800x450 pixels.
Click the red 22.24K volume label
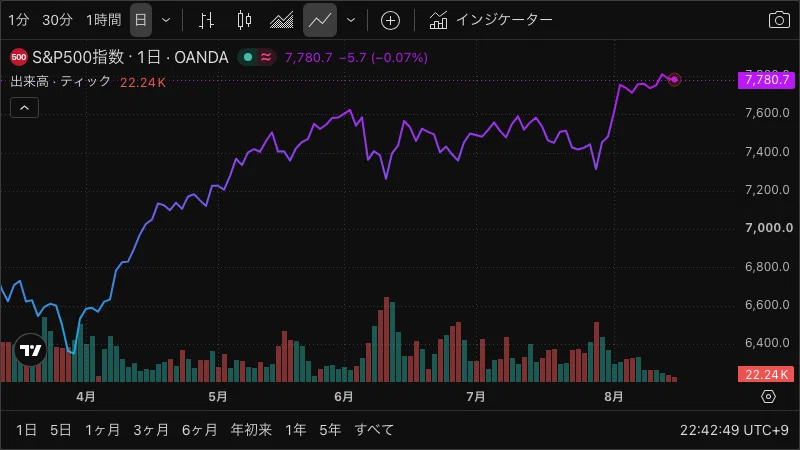point(766,374)
